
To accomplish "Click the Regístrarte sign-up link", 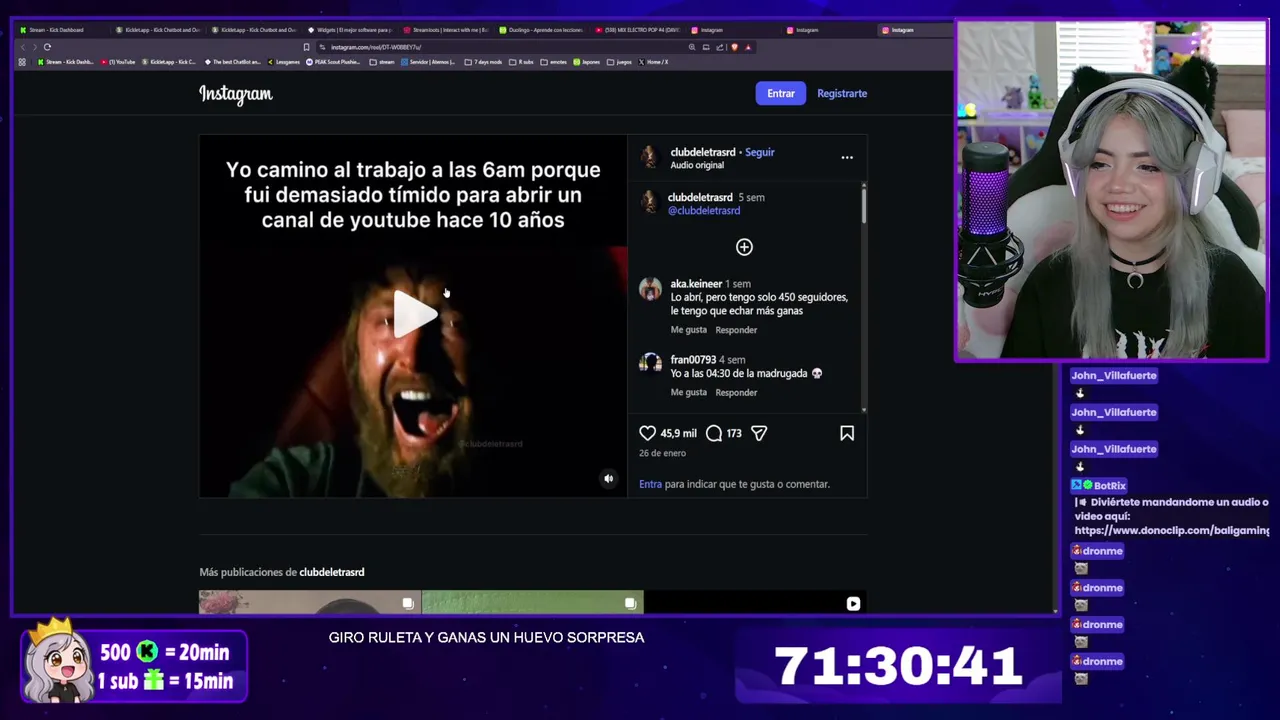I will pos(842,93).
